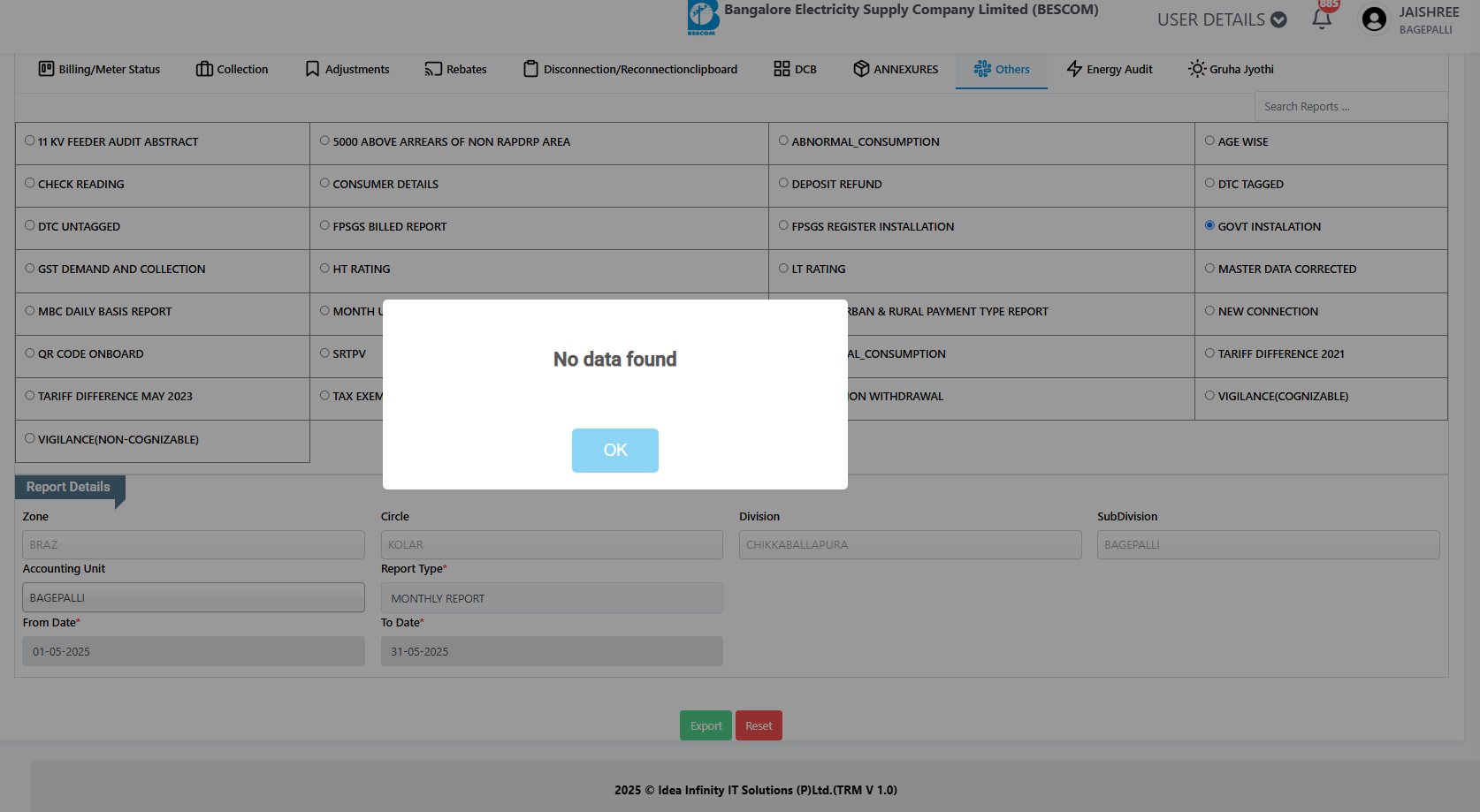Click the ANNEXURES box icon
Image resolution: width=1480 pixels, height=812 pixels.
tap(861, 69)
